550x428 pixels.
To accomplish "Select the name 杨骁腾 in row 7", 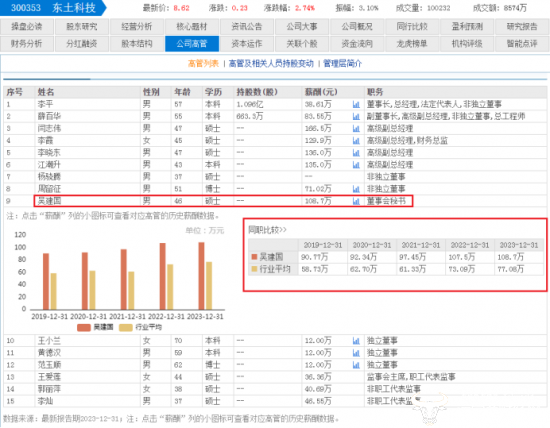I will pos(49,177).
